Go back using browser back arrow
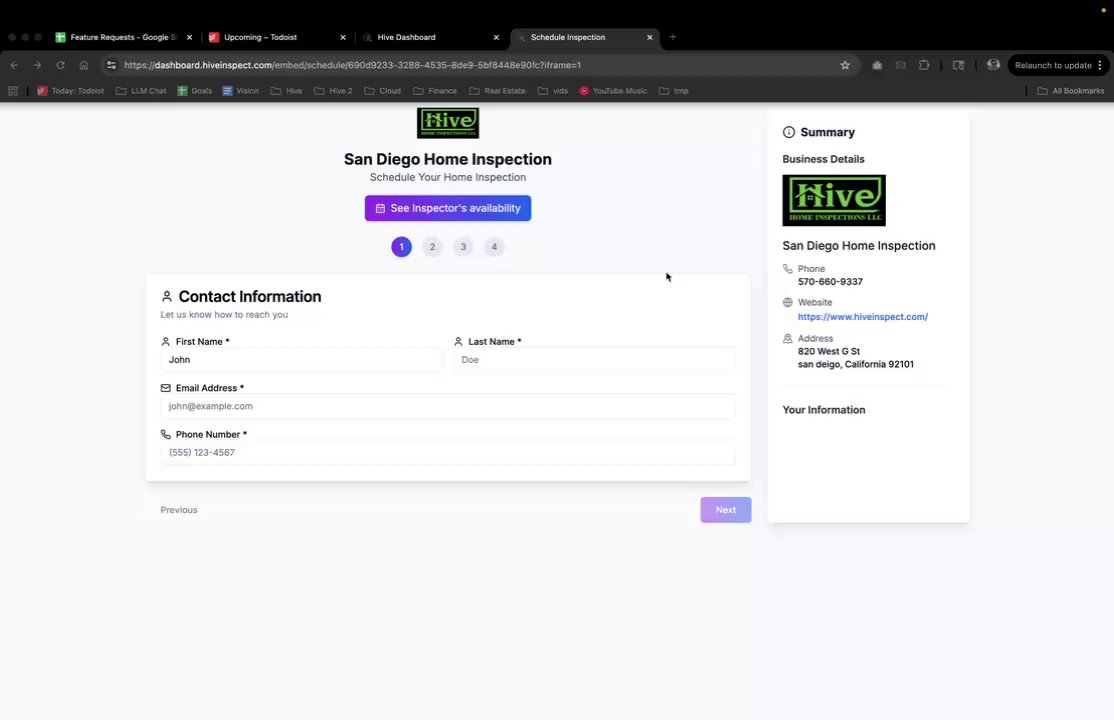The width and height of the screenshot is (1114, 720). 14,65
